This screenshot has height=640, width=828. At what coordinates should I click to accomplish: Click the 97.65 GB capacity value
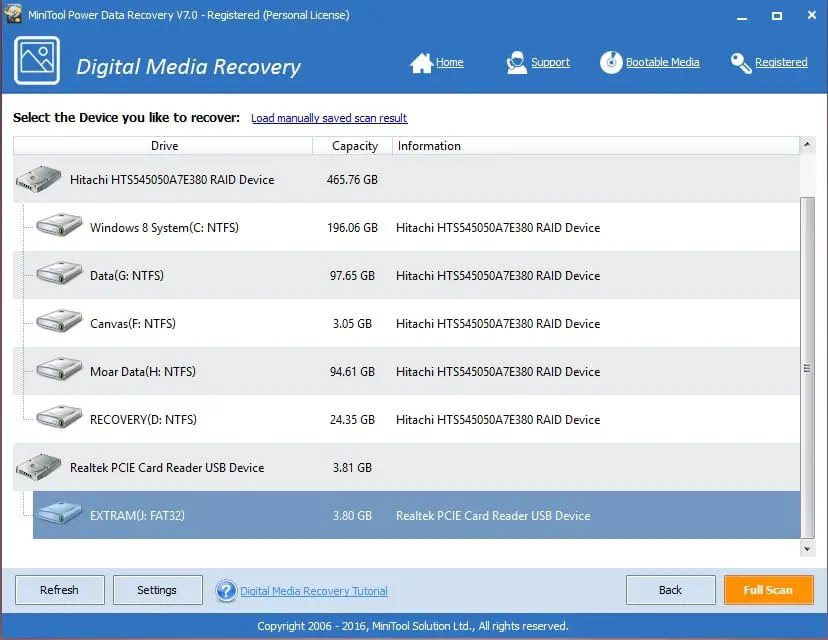(x=352, y=276)
